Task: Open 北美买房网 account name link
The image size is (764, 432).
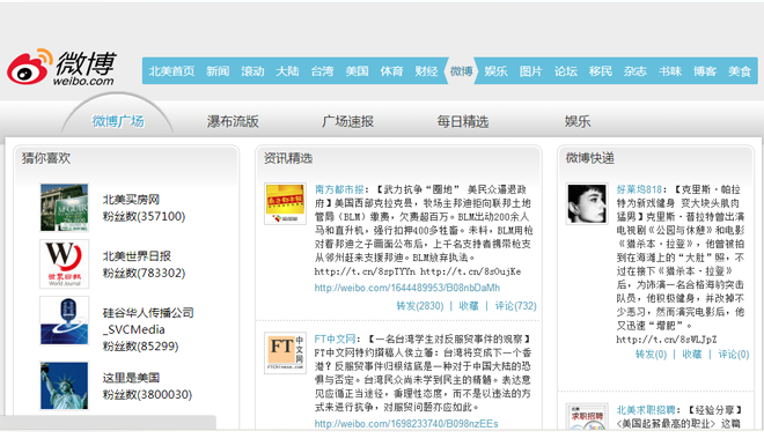Action: [x=131, y=199]
